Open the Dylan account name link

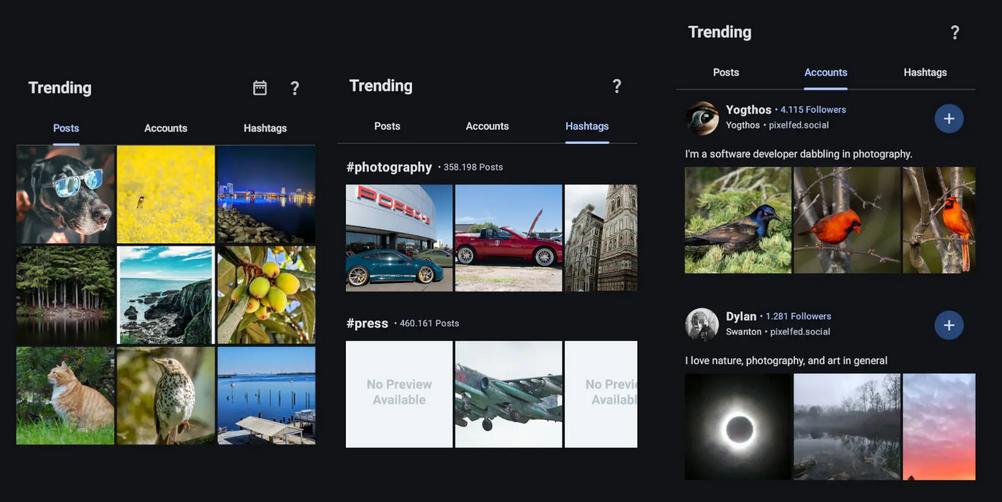coord(741,316)
